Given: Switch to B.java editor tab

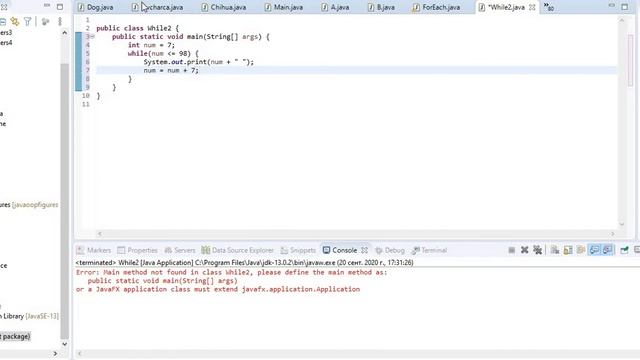Looking at the screenshot, I should tap(382, 7).
